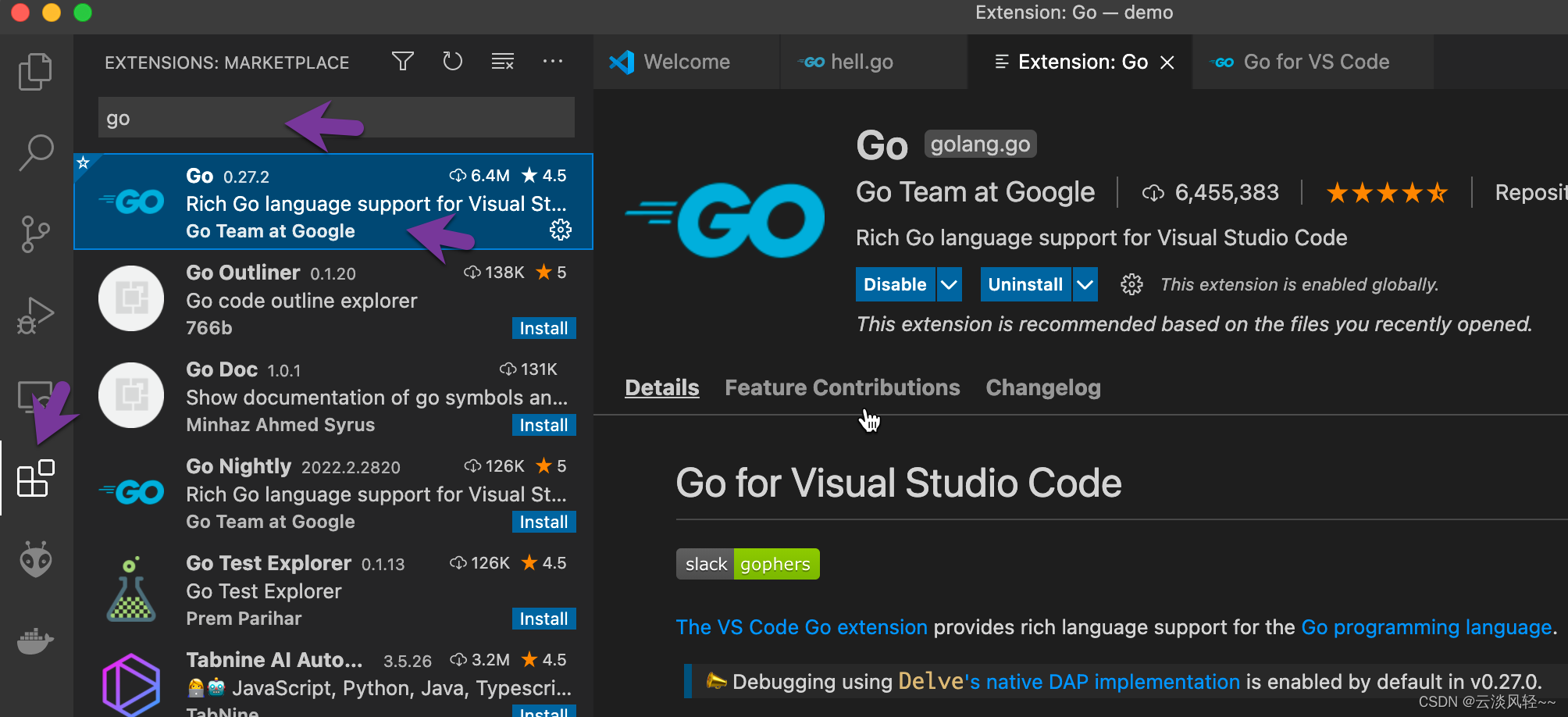Click the Disable button
The height and width of the screenshot is (717, 1568).
tap(896, 284)
